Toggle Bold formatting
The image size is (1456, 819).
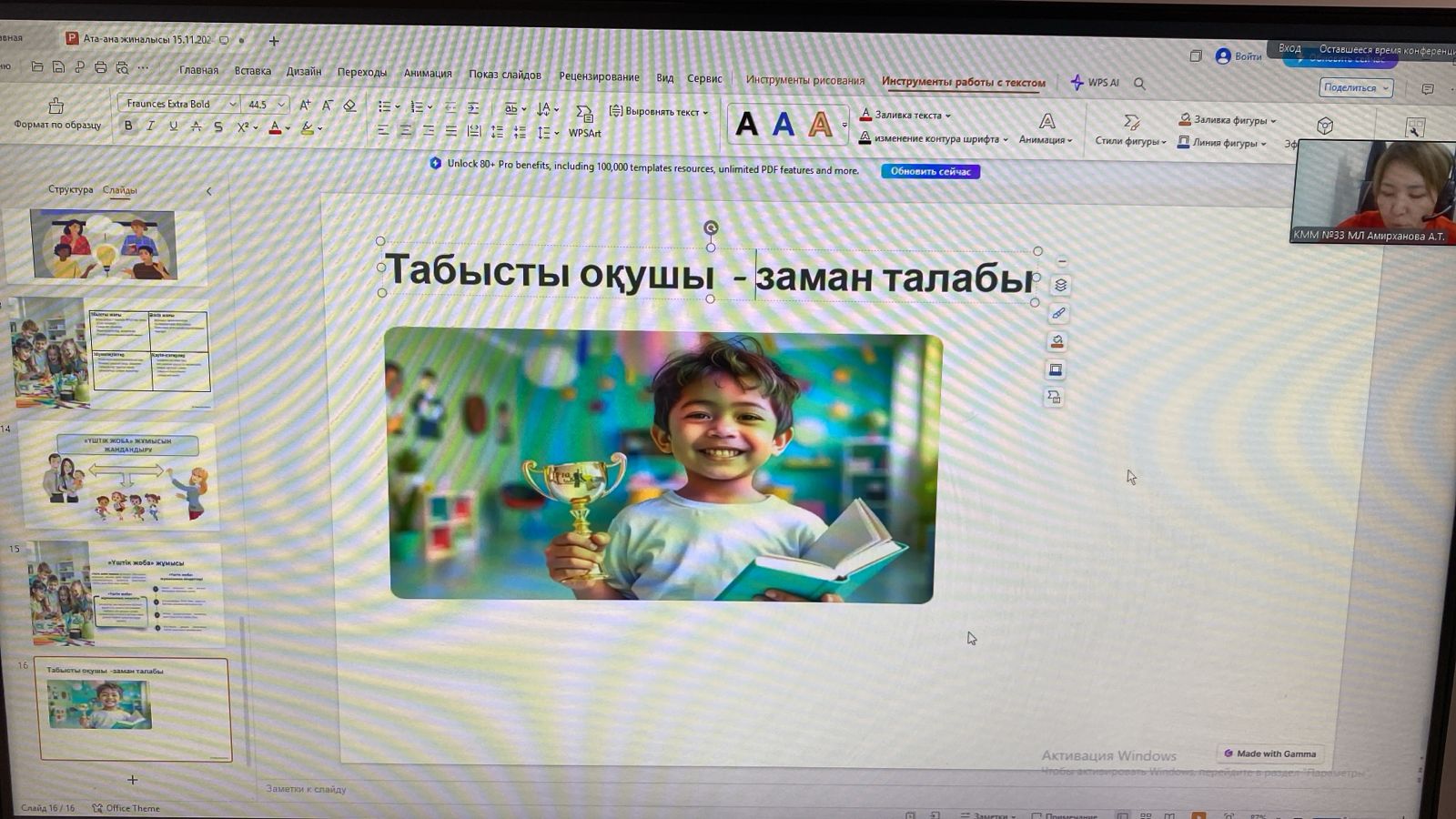[128, 126]
